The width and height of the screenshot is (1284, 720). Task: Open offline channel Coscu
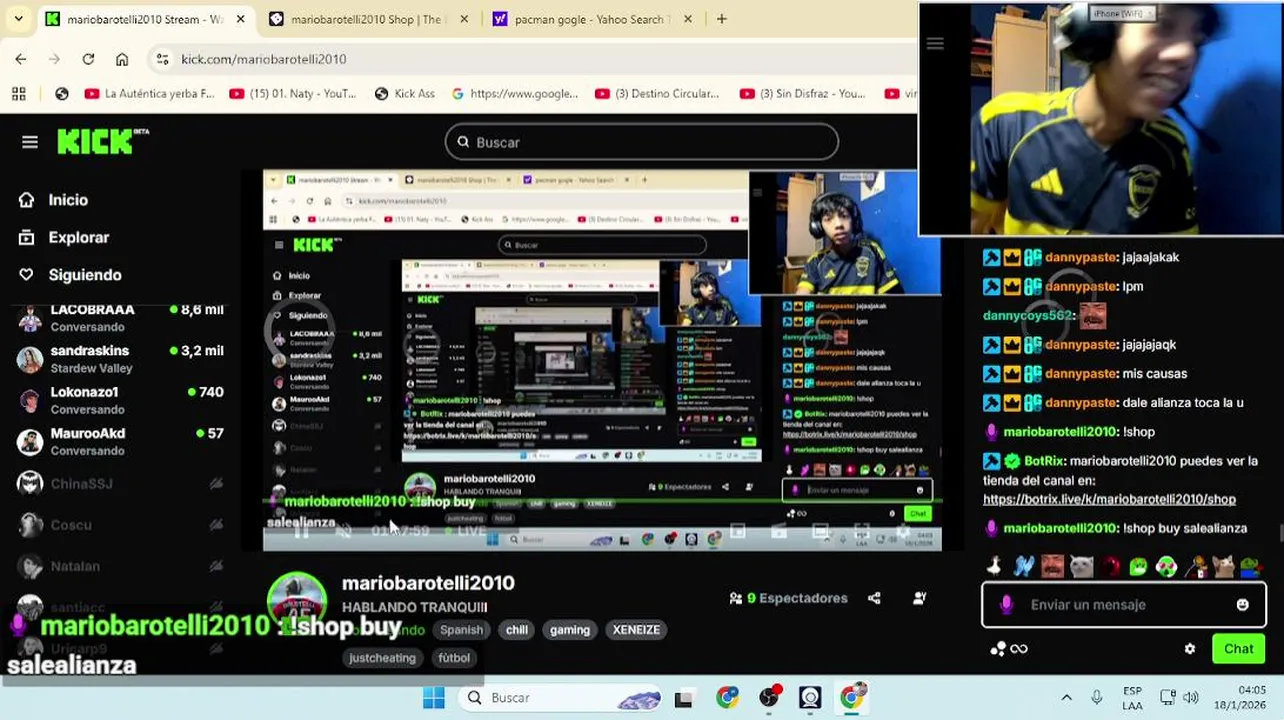(x=120, y=525)
